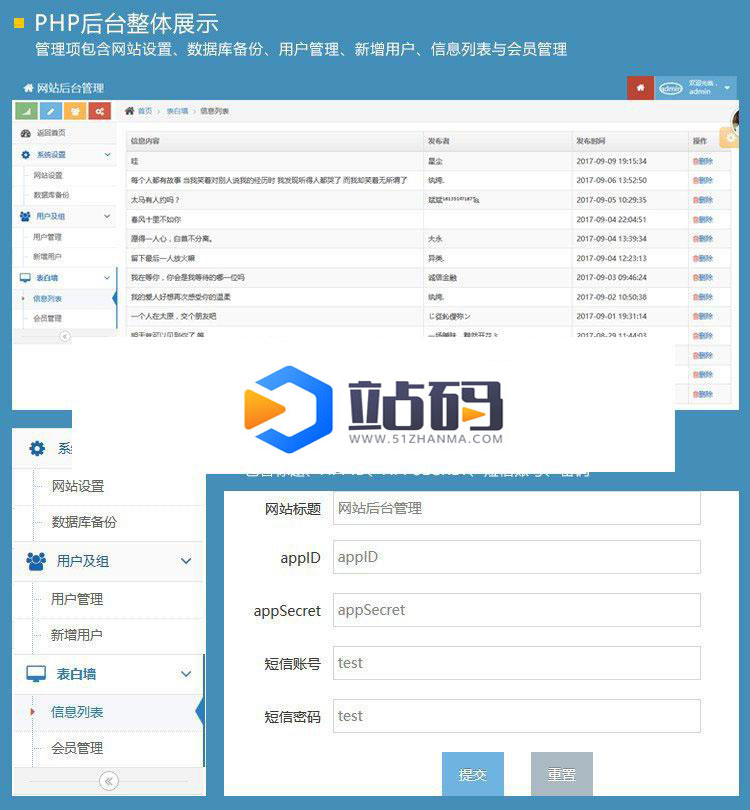Focus the 短信账号 input field
This screenshot has height=810, width=750.
click(x=517, y=663)
